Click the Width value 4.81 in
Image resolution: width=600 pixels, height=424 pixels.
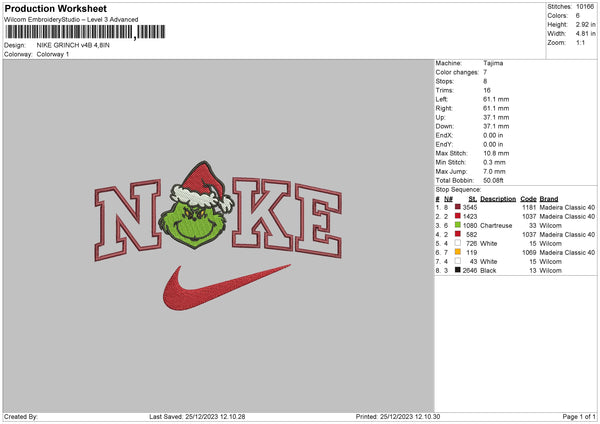(x=585, y=34)
